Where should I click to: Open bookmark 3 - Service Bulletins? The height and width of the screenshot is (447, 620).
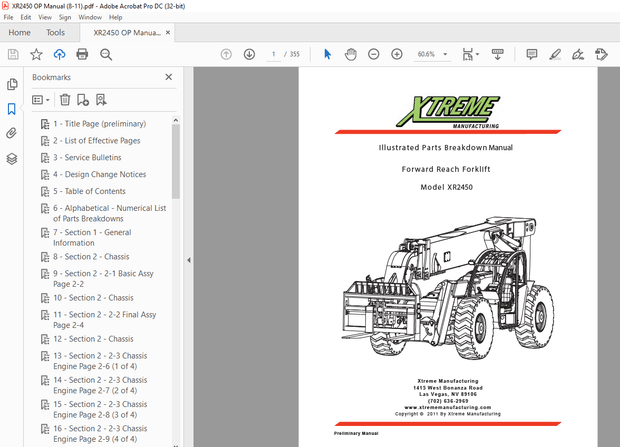point(87,157)
